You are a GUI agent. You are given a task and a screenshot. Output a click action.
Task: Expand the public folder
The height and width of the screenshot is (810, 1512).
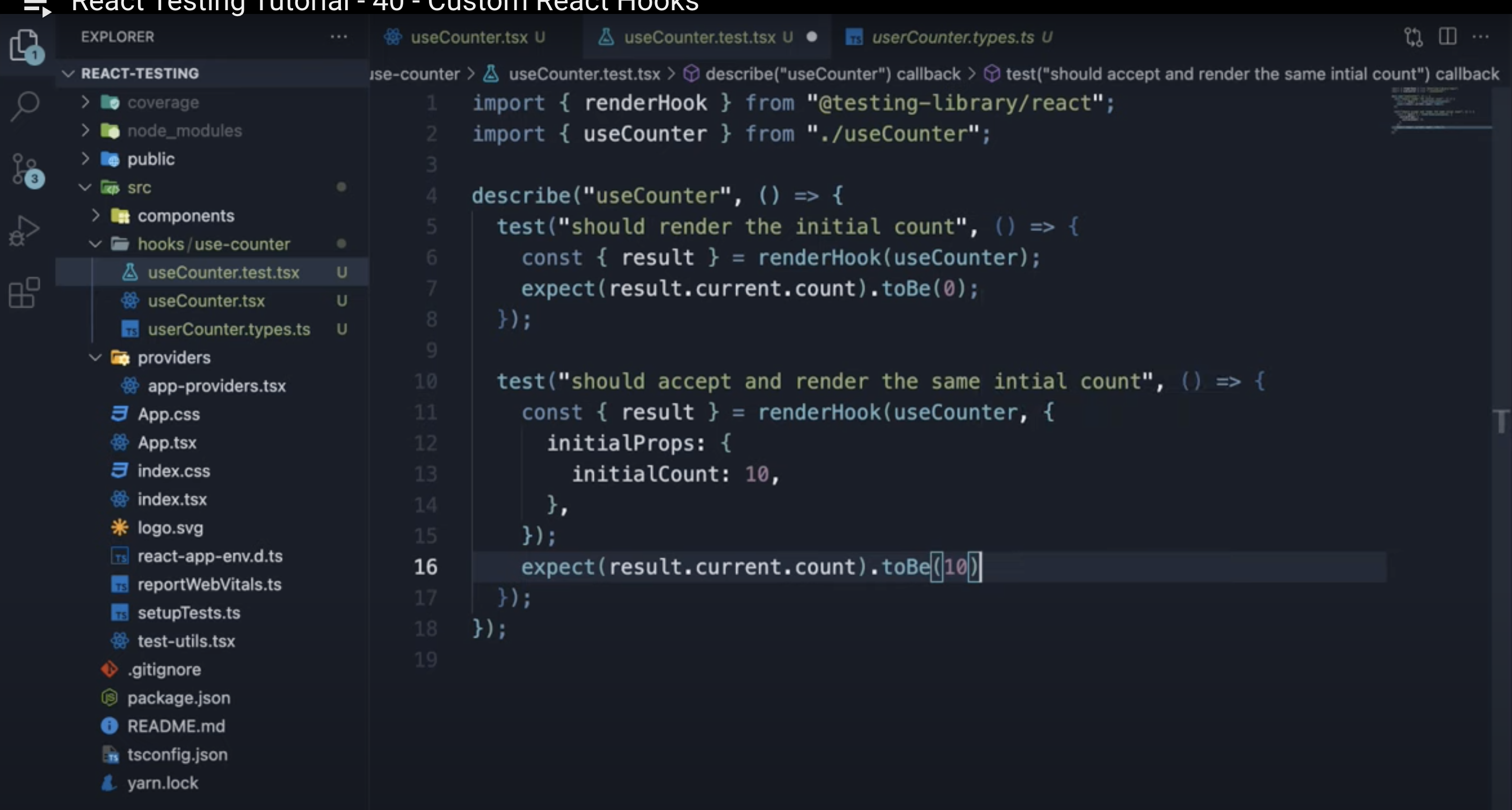pos(85,158)
